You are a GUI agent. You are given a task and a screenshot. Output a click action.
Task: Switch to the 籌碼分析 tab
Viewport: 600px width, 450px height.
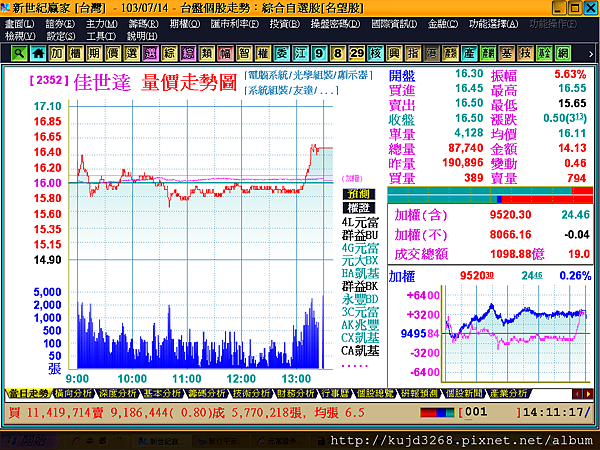[207, 393]
